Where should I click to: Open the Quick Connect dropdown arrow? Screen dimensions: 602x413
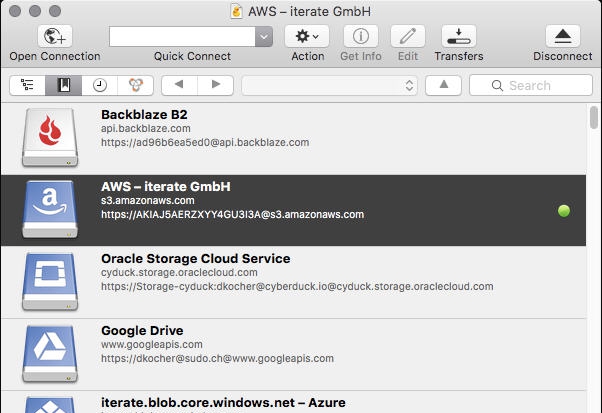point(264,36)
